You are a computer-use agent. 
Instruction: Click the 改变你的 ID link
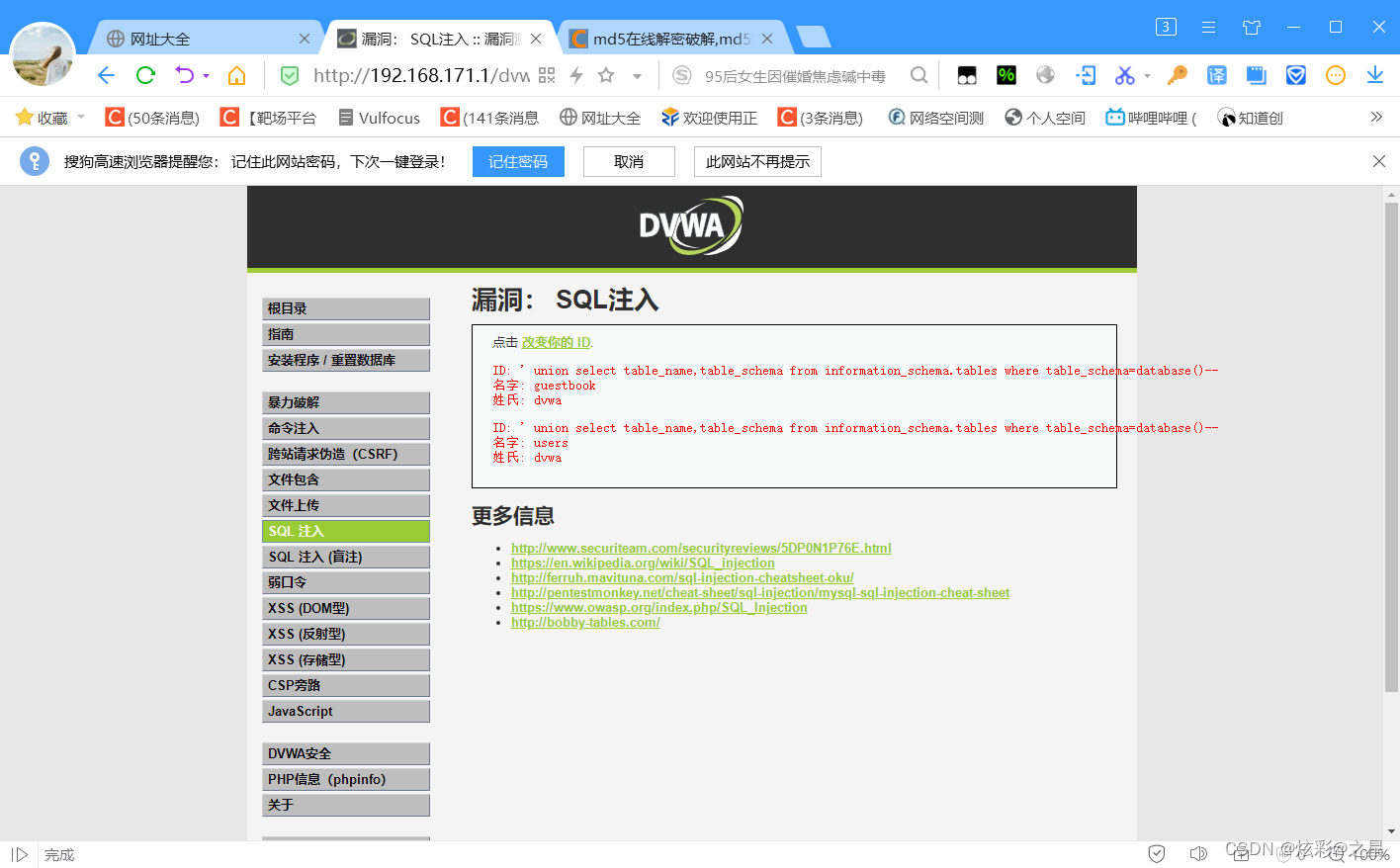pyautogui.click(x=556, y=342)
